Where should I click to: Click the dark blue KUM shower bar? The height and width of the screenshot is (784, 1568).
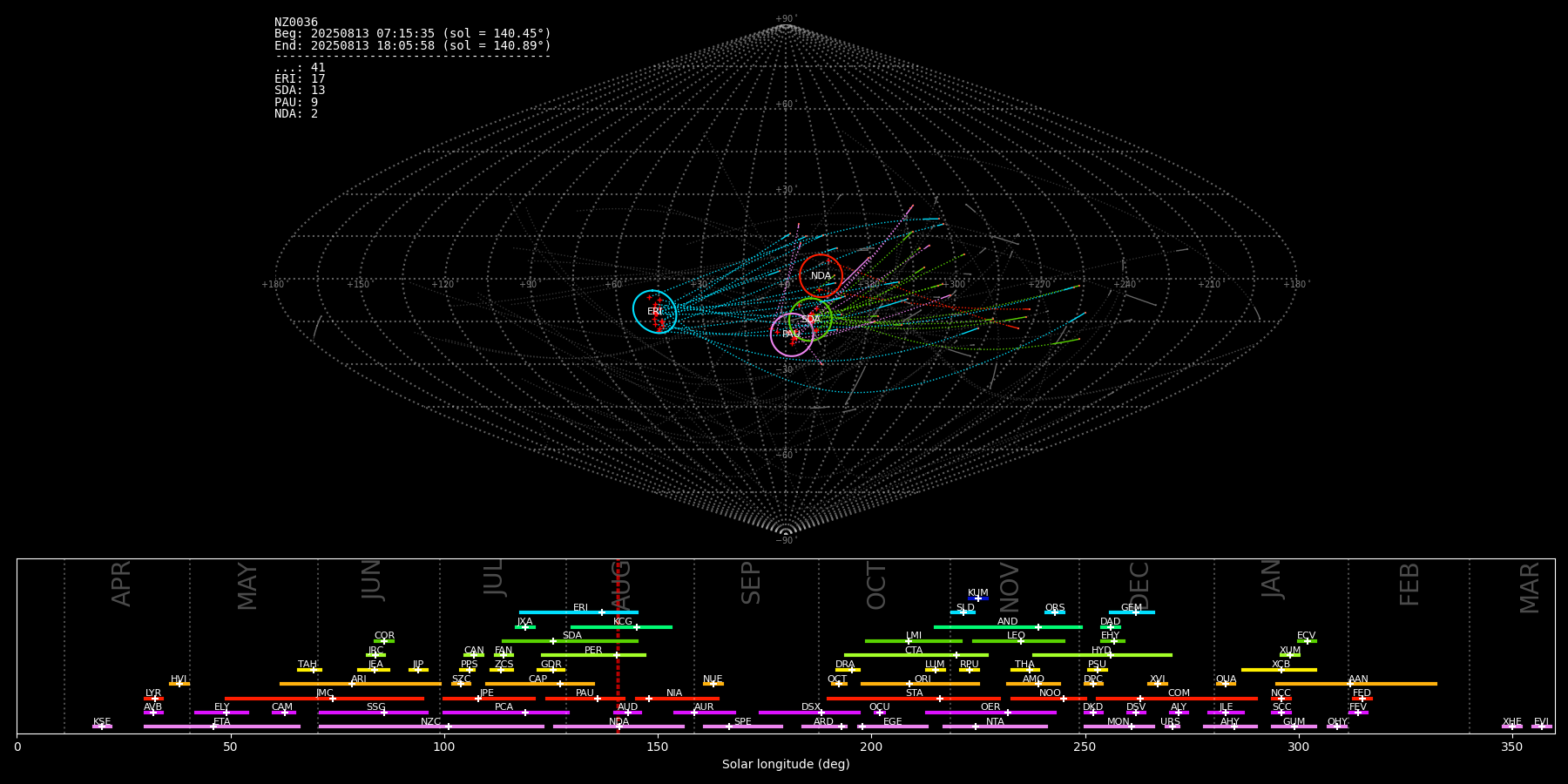coord(978,598)
